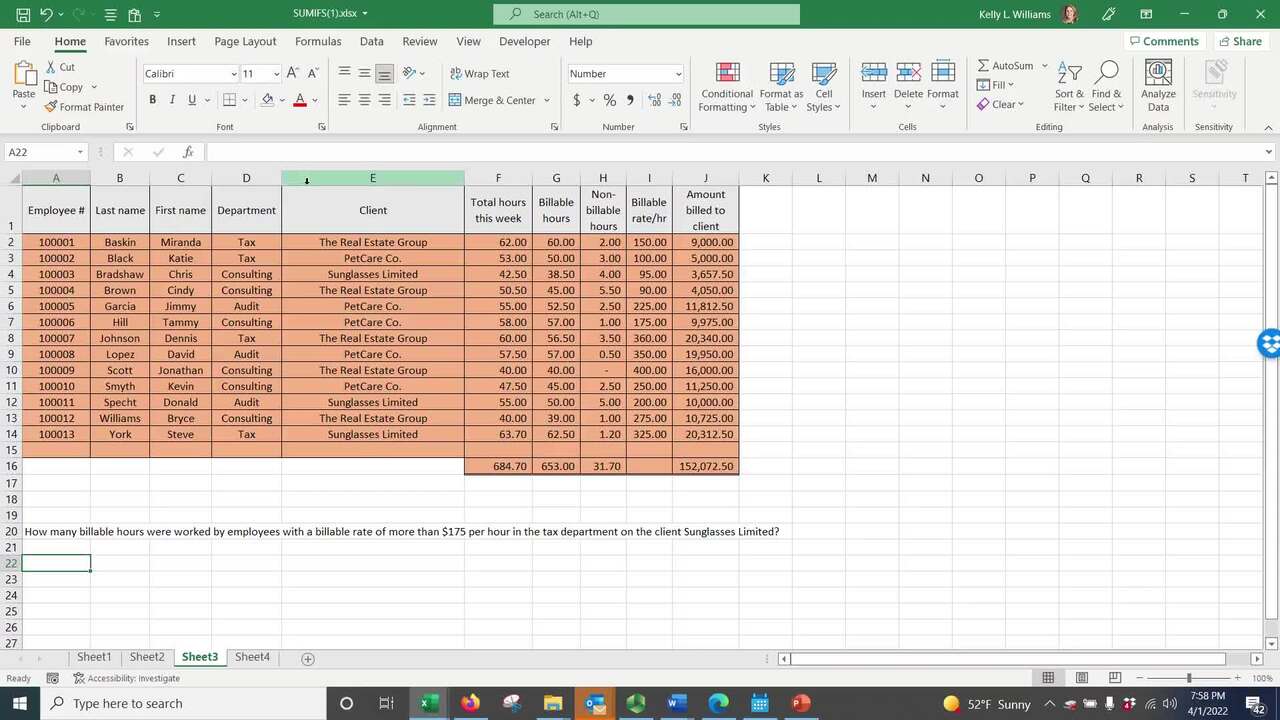This screenshot has width=1280, height=720.
Task: Toggle Merge & Center
Action: pos(493,100)
